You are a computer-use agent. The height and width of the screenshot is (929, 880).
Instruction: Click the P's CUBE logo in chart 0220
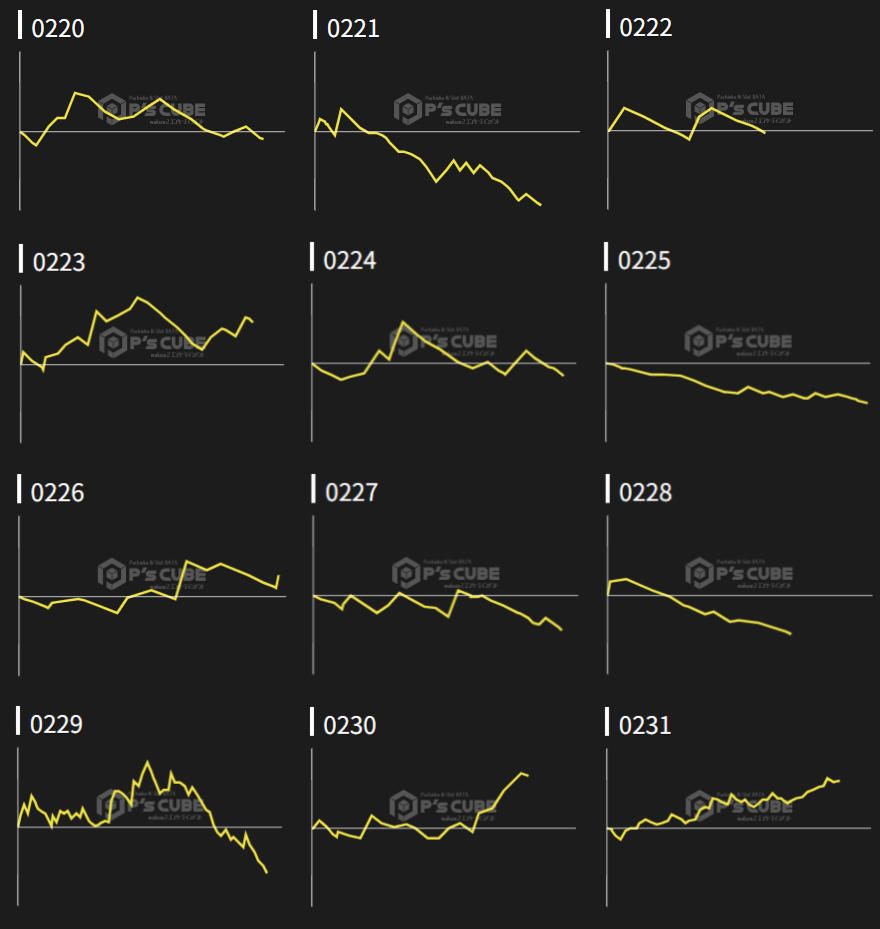tap(152, 109)
